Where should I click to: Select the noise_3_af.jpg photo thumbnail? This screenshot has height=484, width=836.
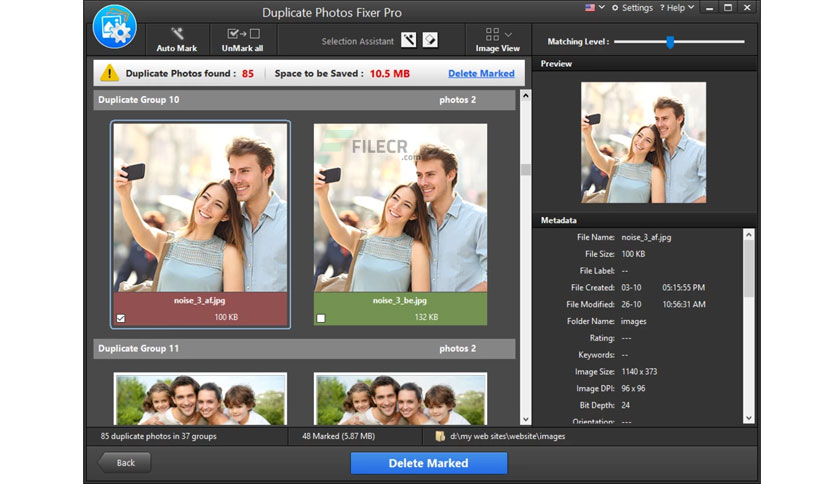(x=200, y=208)
